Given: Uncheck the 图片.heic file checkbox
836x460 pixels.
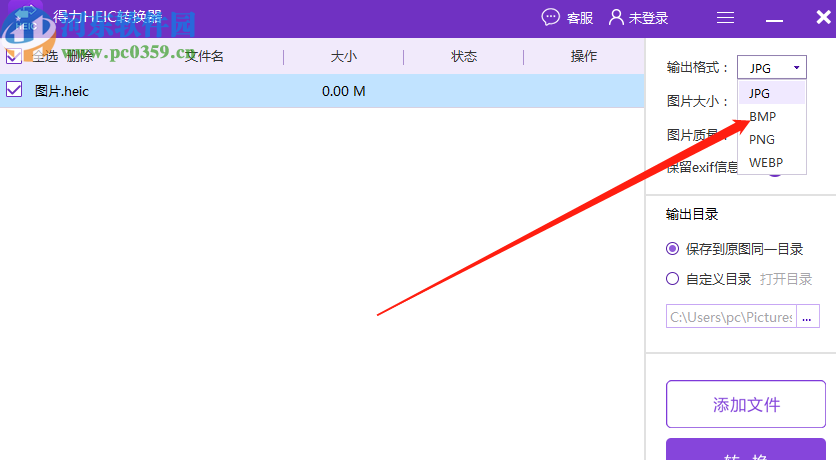Looking at the screenshot, I should click(14, 90).
